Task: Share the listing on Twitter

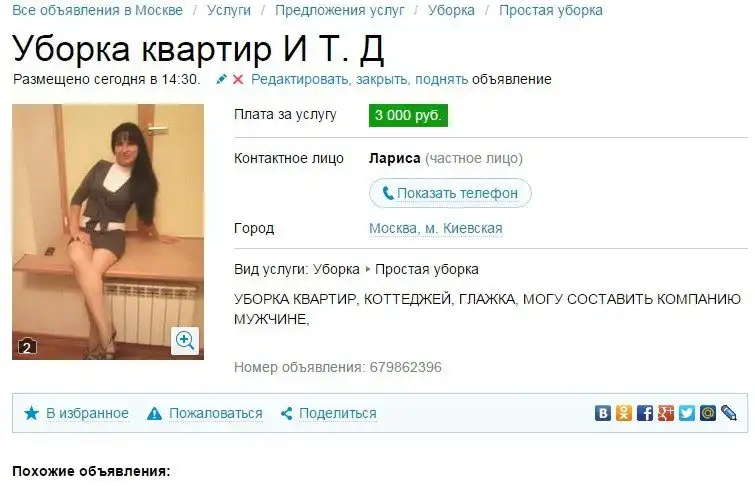Action: [687, 413]
